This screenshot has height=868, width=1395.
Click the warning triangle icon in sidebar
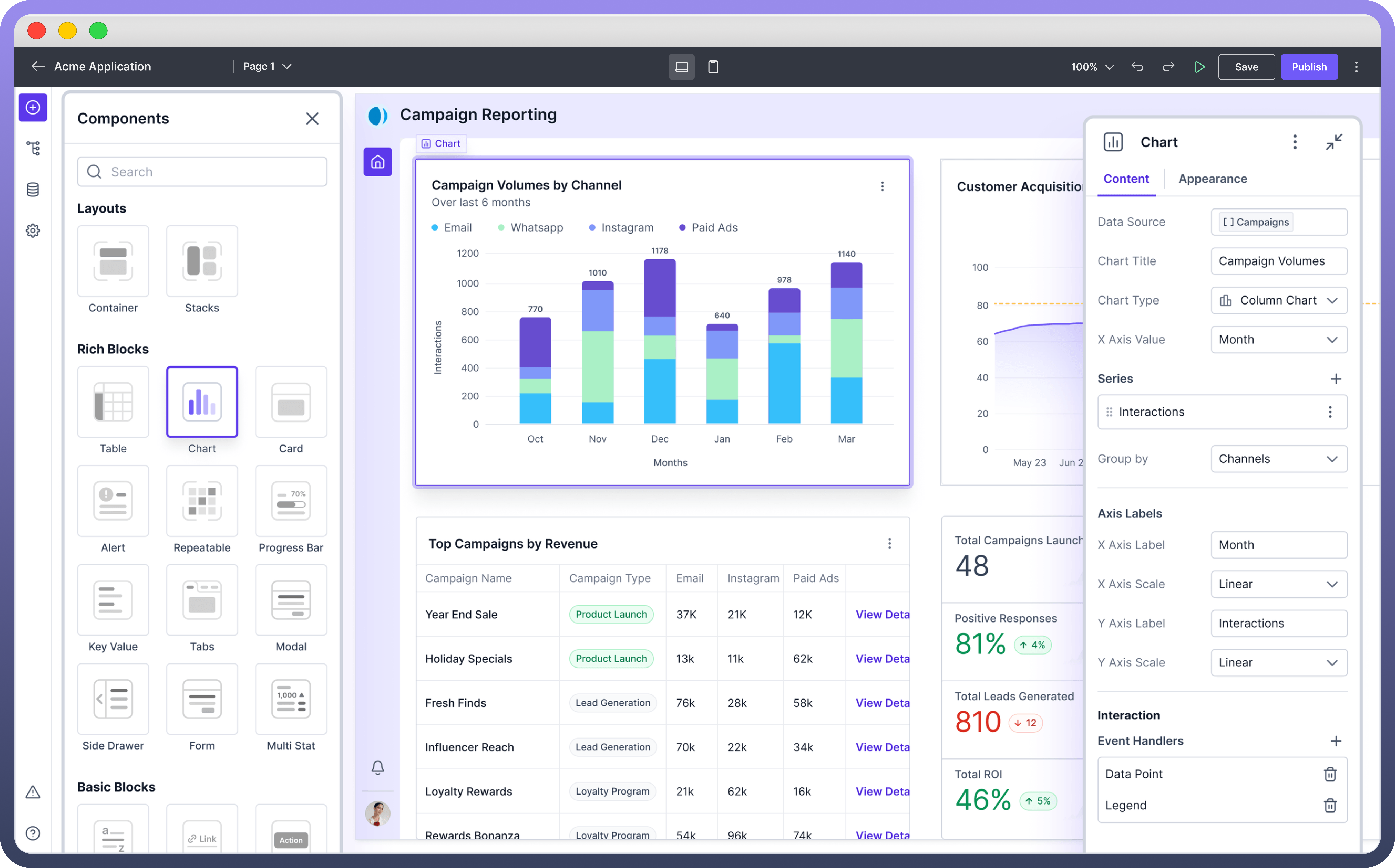pyautogui.click(x=33, y=792)
